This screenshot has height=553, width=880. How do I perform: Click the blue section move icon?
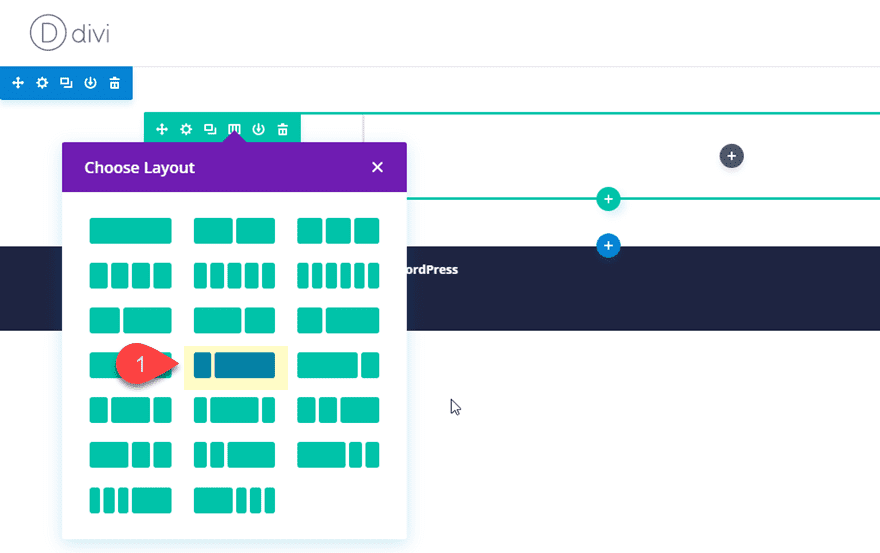[18, 83]
